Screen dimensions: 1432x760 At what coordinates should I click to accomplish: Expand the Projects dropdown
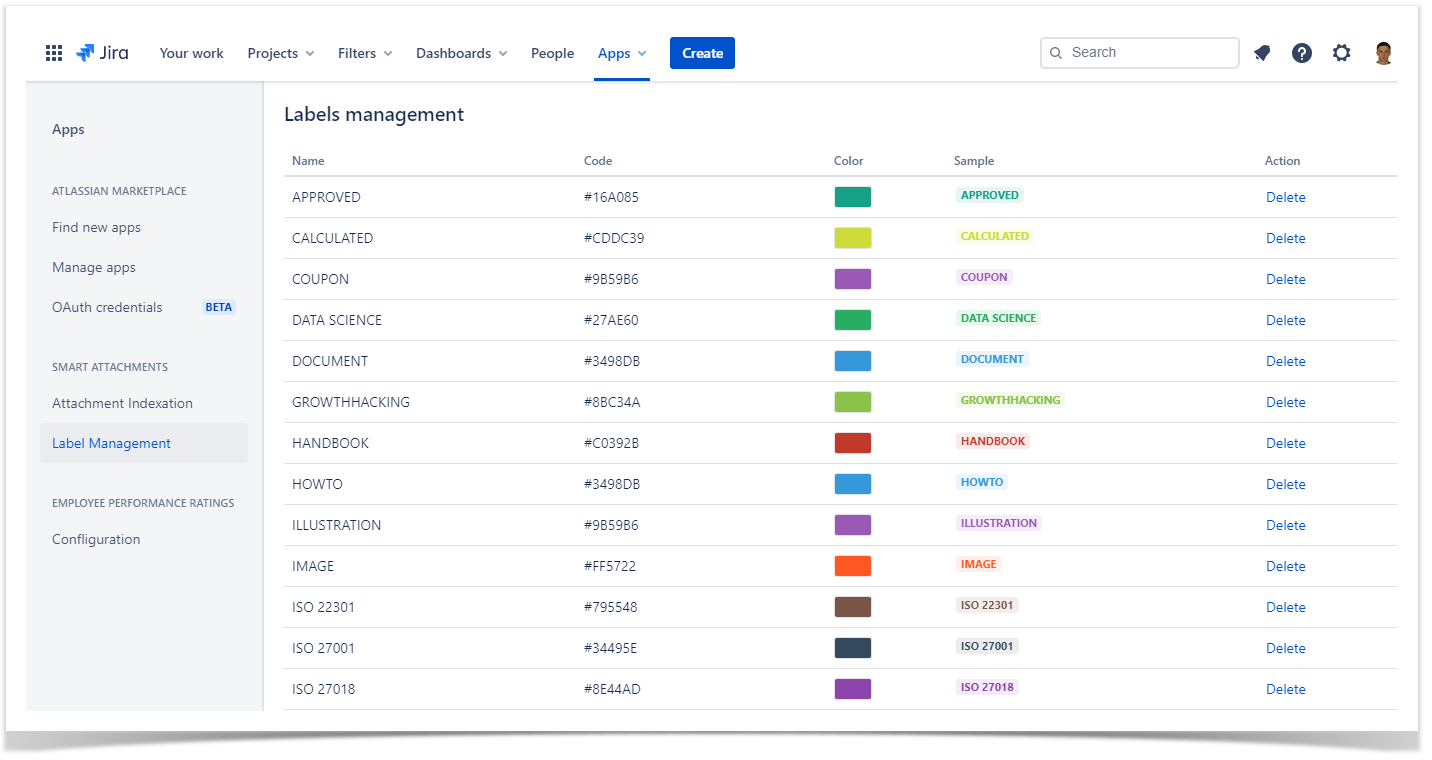tap(281, 53)
